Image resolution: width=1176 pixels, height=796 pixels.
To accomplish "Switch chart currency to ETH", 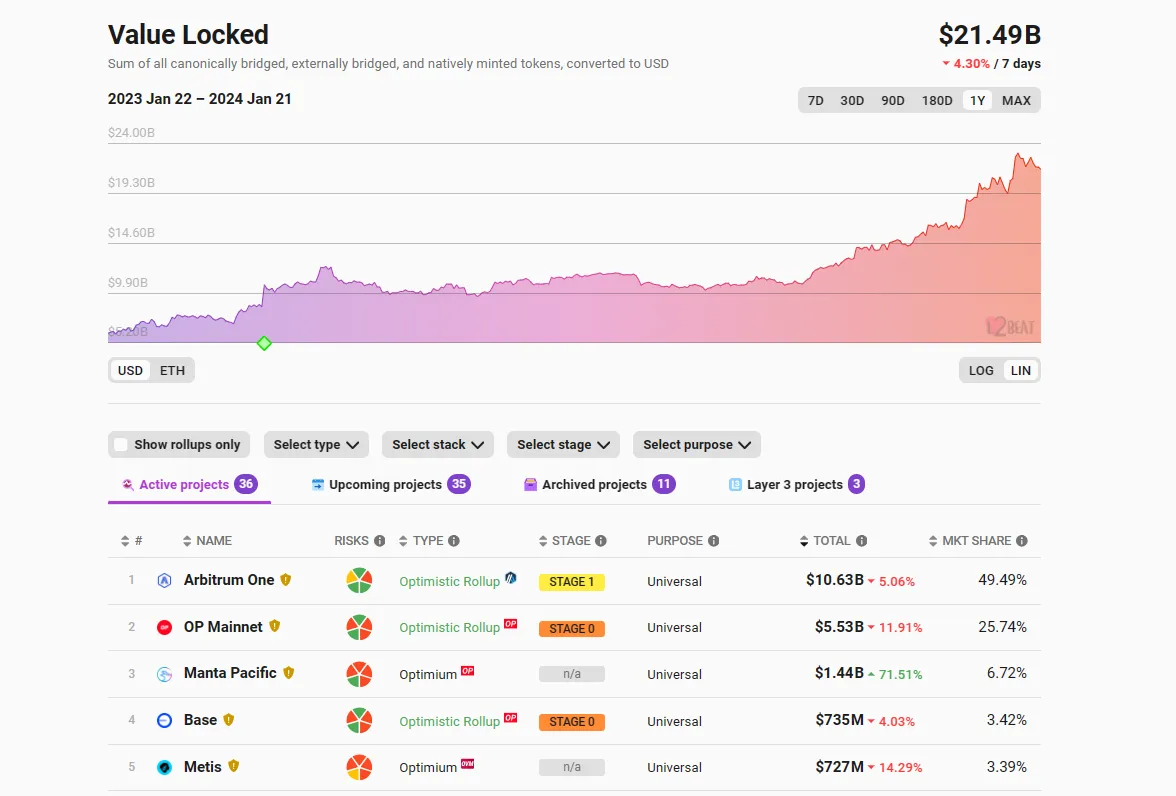I will click(x=172, y=370).
